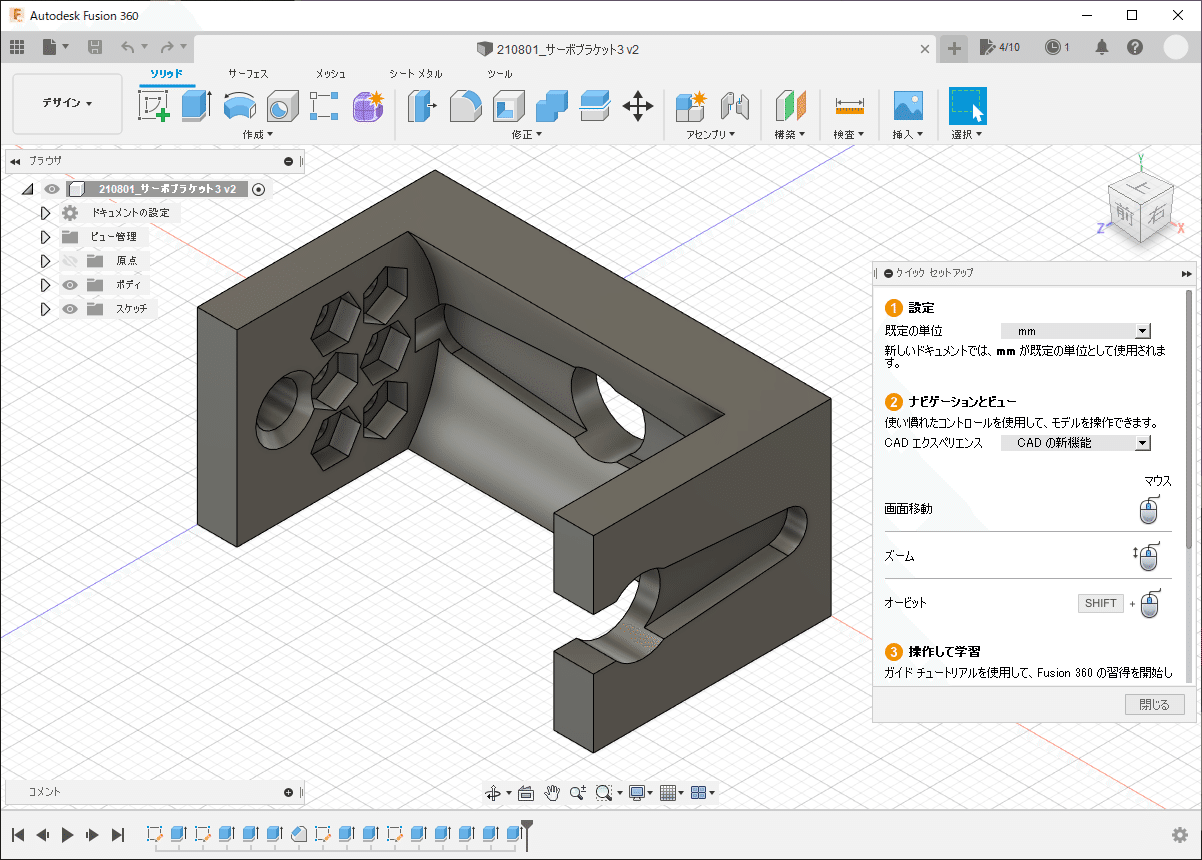
Task: Open the 作成 menu label
Action: click(257, 134)
